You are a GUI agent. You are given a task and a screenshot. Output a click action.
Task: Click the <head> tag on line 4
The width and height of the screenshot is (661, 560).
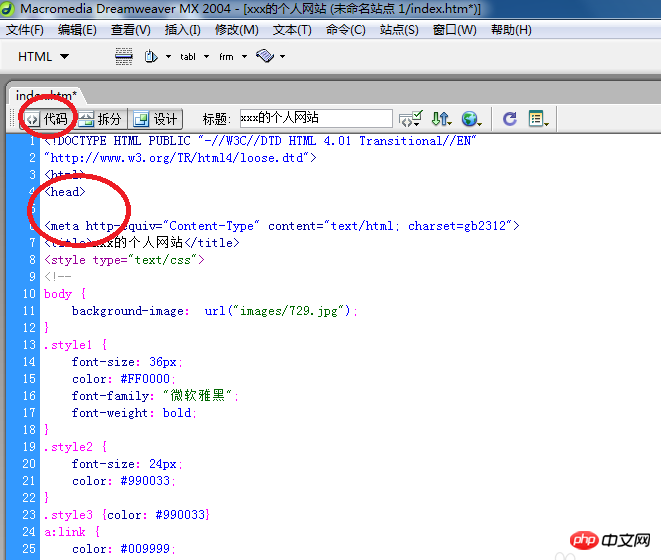point(65,192)
